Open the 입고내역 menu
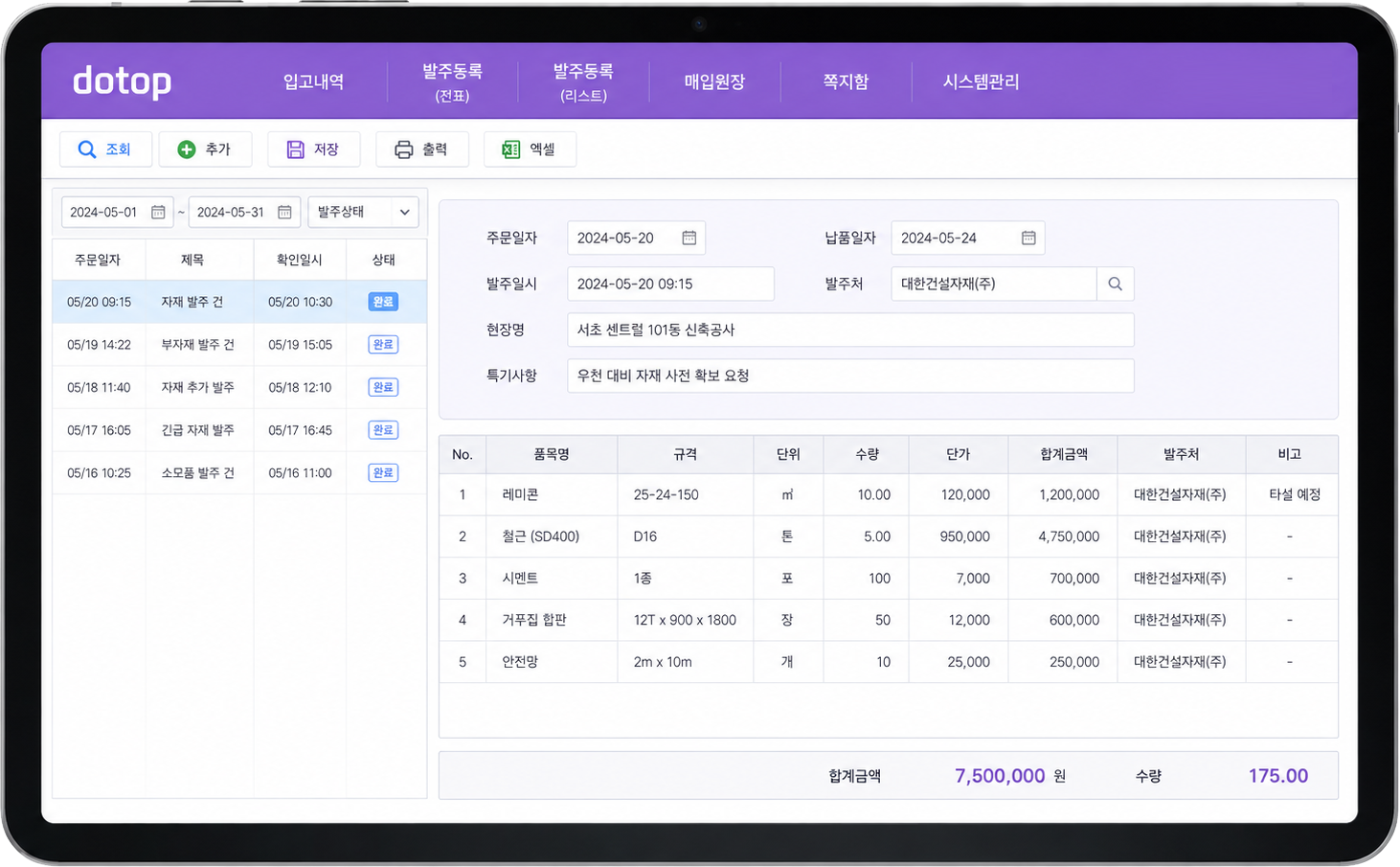1400x867 pixels. (x=313, y=82)
